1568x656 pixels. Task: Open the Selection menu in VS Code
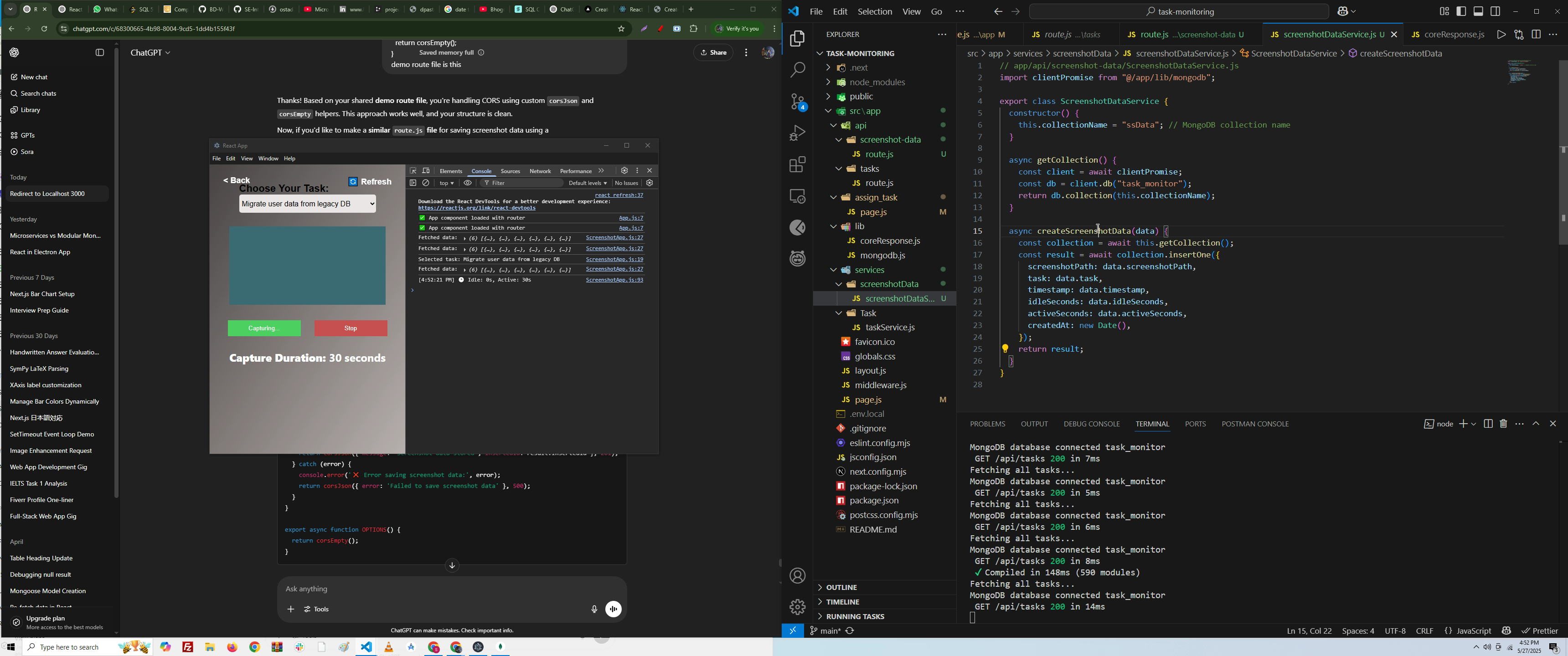(875, 11)
